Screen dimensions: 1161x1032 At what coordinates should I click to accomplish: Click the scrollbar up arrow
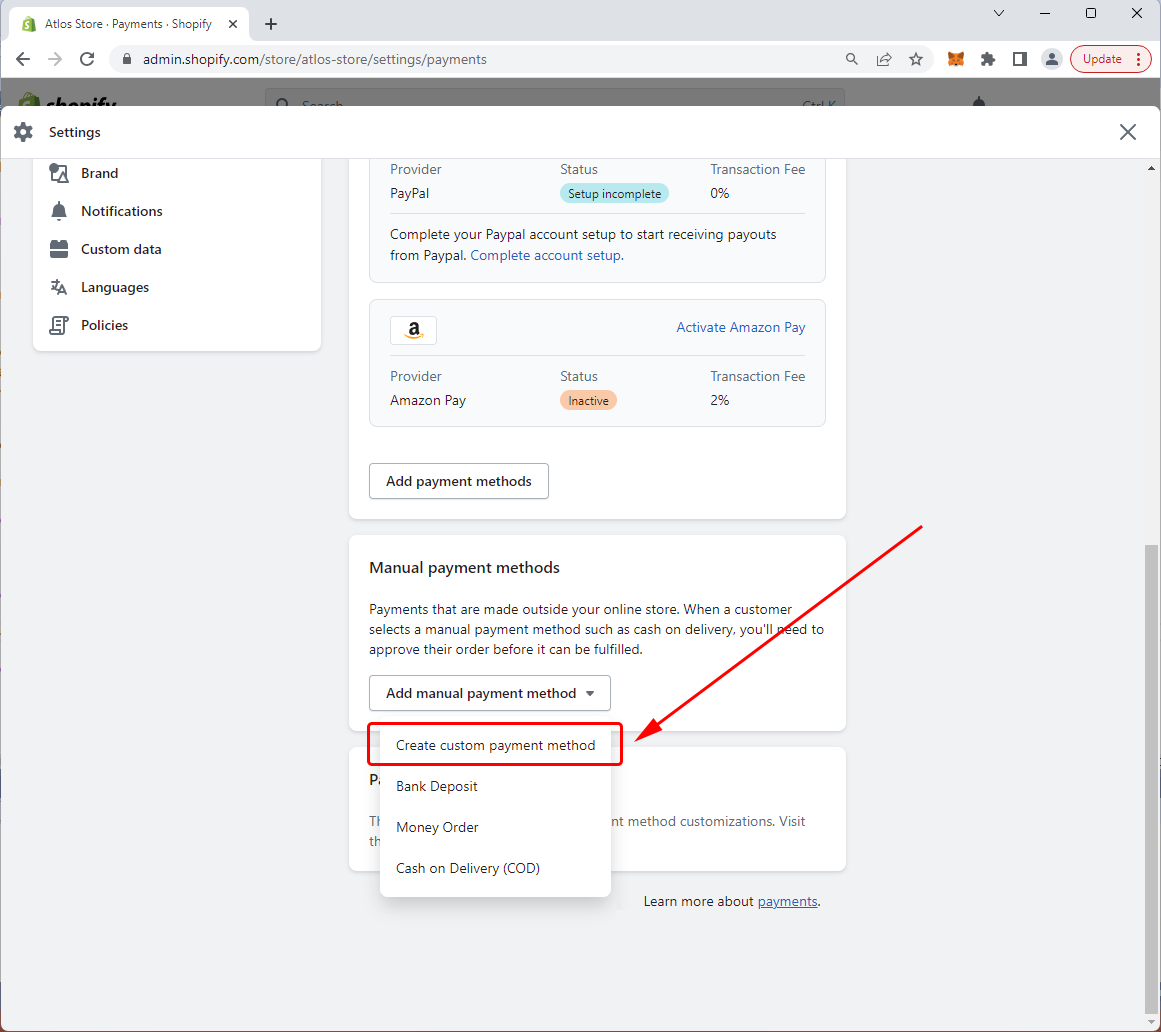click(1151, 169)
